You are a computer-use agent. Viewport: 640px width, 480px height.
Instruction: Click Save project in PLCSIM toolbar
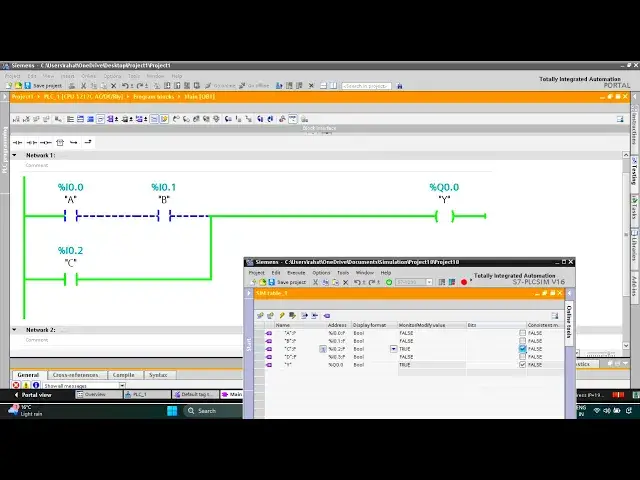tap(287, 282)
